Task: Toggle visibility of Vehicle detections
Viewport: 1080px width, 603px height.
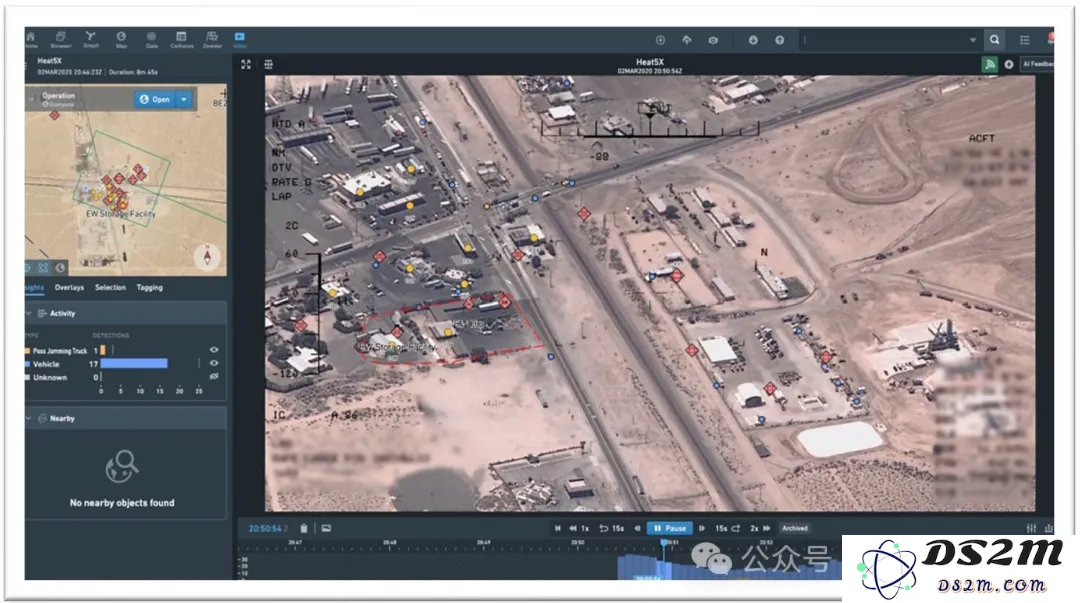Action: (x=214, y=363)
